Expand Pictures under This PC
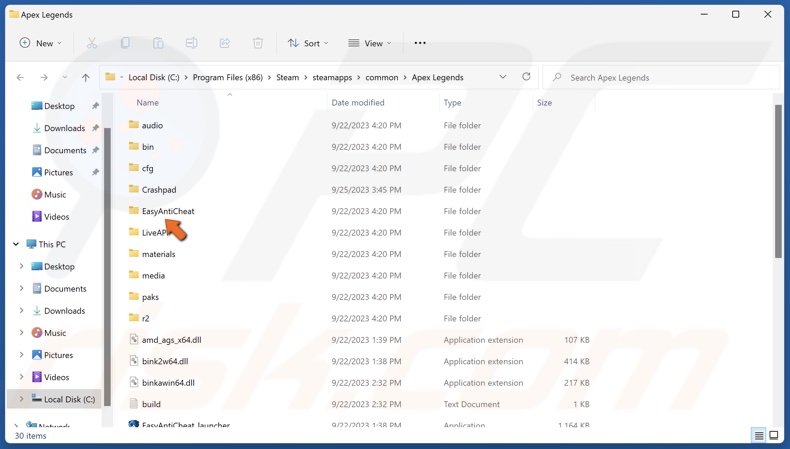 coord(21,355)
